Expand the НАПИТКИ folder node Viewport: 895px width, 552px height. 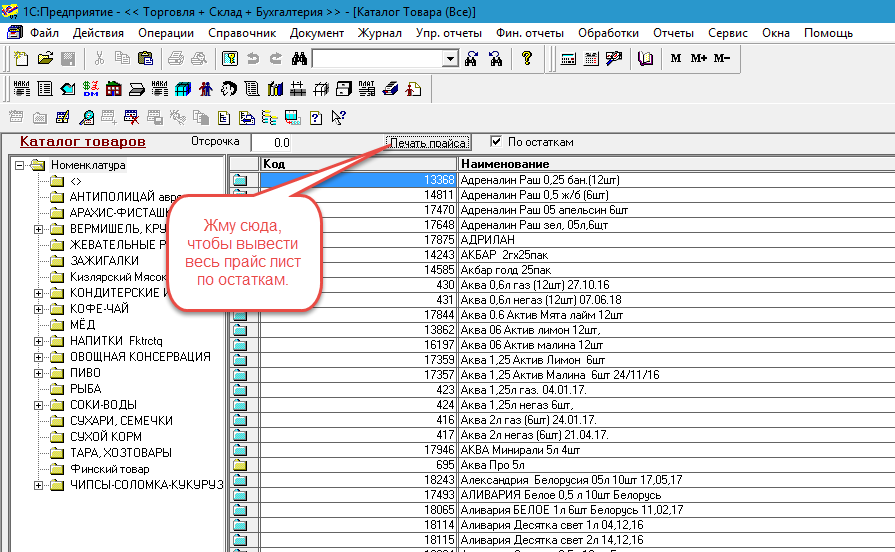(x=38, y=341)
